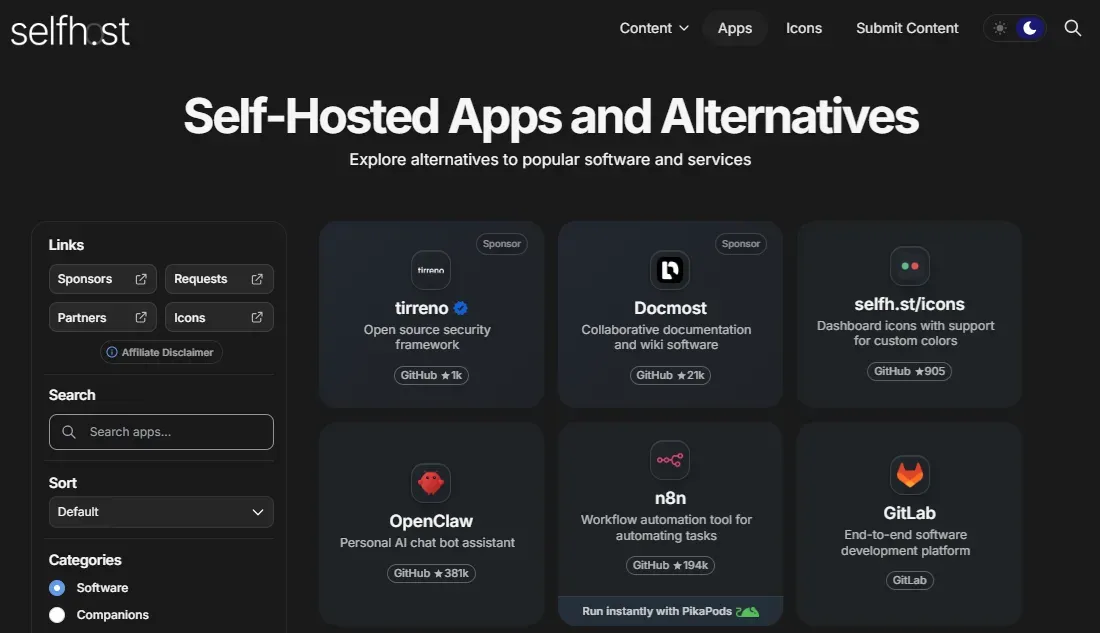Open the selfh.st/icons app logo
Viewport: 1100px width, 633px height.
pyautogui.click(x=910, y=266)
